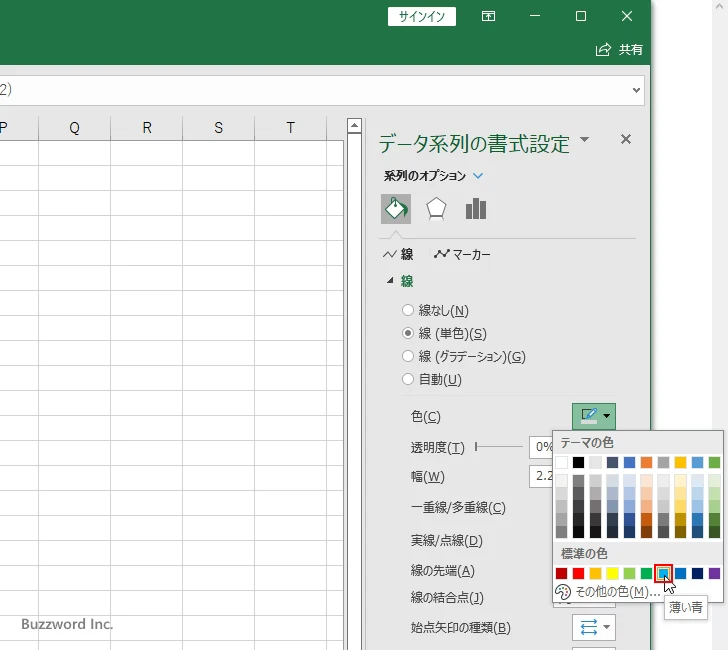Image resolution: width=728 pixels, height=650 pixels.
Task: Pick the green theme color in top row
Action: point(715,462)
